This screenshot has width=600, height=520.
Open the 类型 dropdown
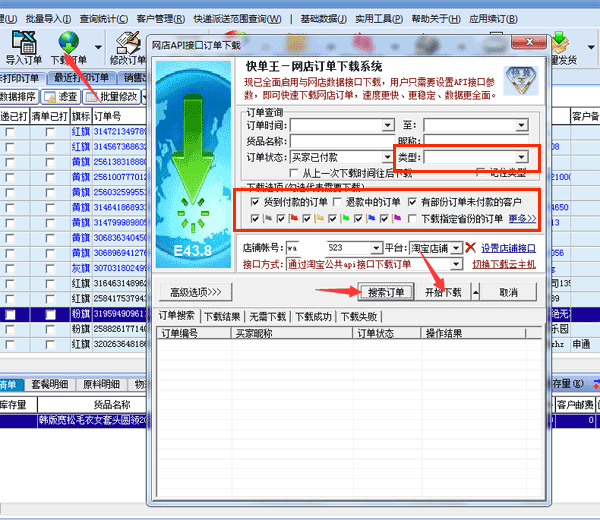(521, 157)
